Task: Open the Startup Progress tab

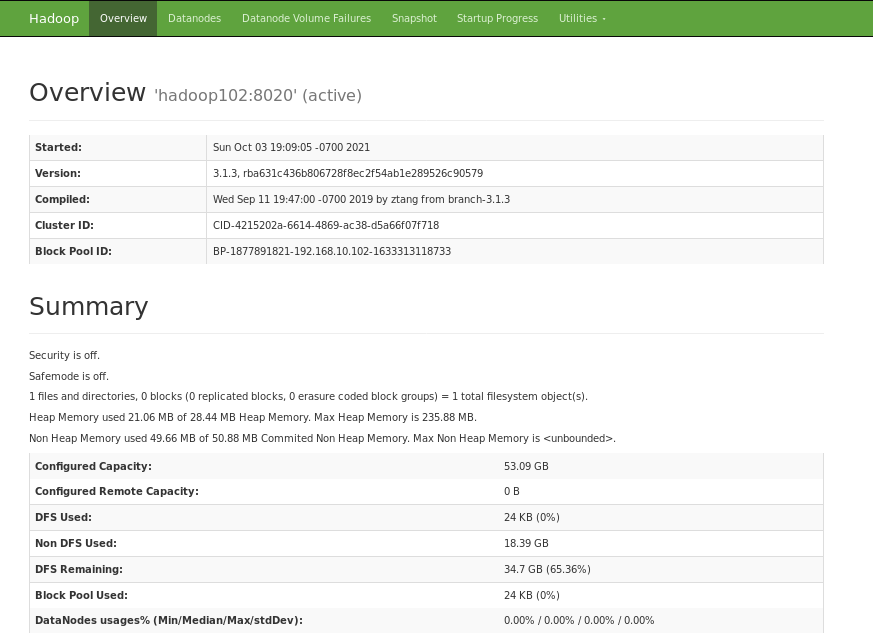Action: (x=497, y=18)
